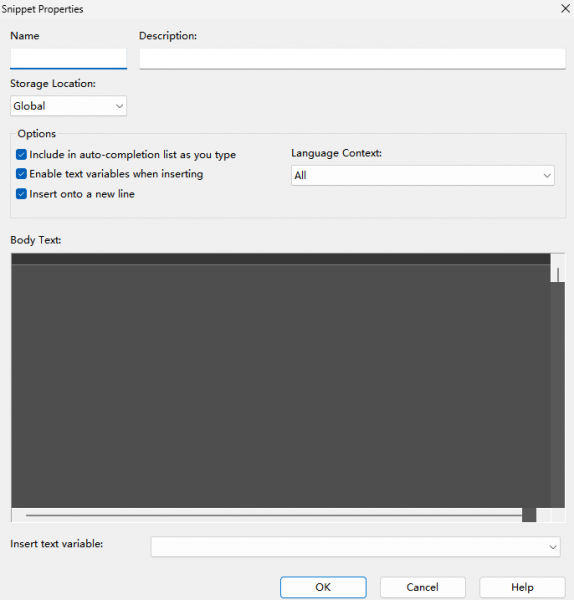Close the Snippet Properties dialog
This screenshot has width=574, height=600.
565,8
